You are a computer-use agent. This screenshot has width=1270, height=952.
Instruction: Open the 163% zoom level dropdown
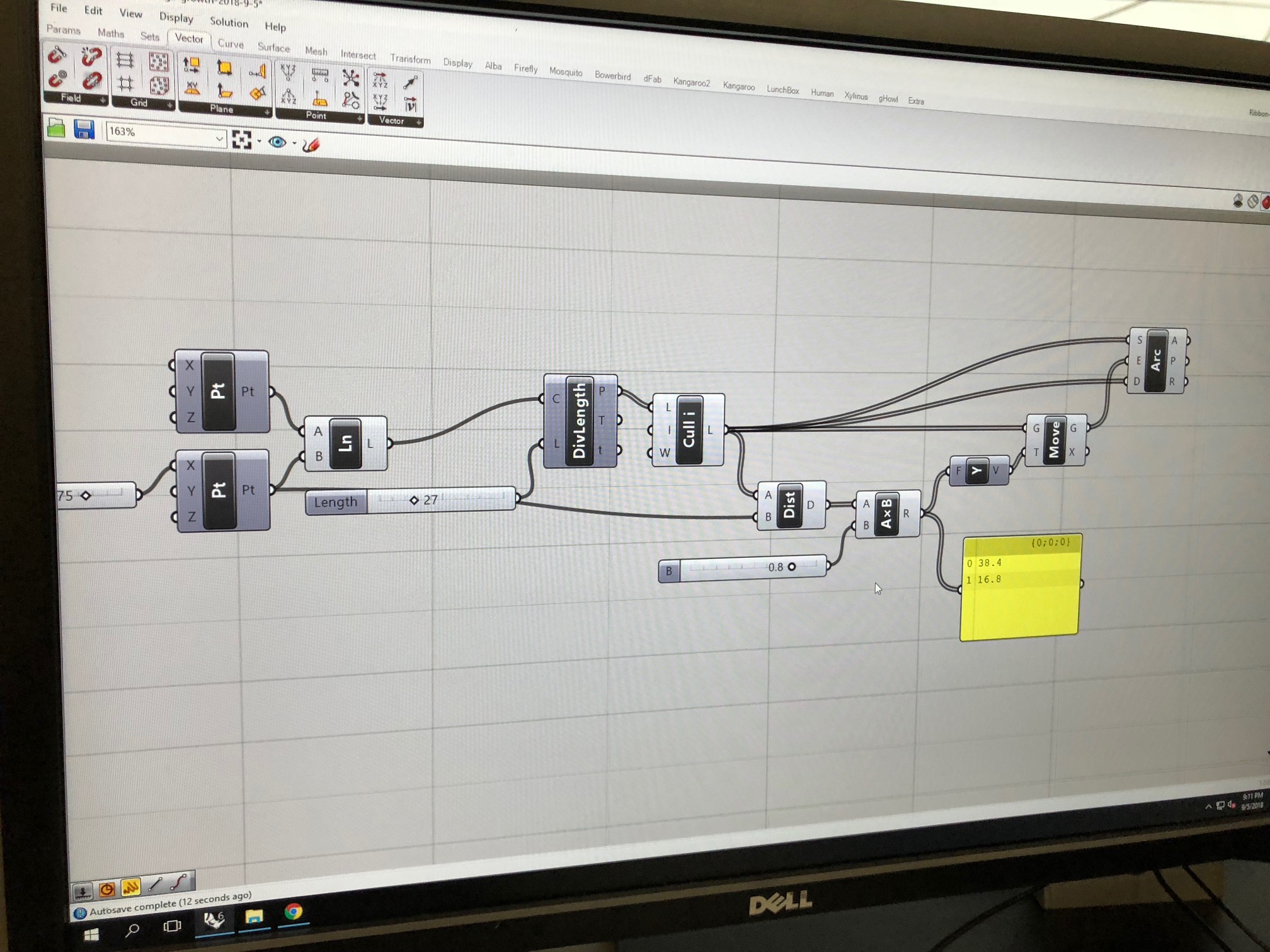pyautogui.click(x=219, y=138)
